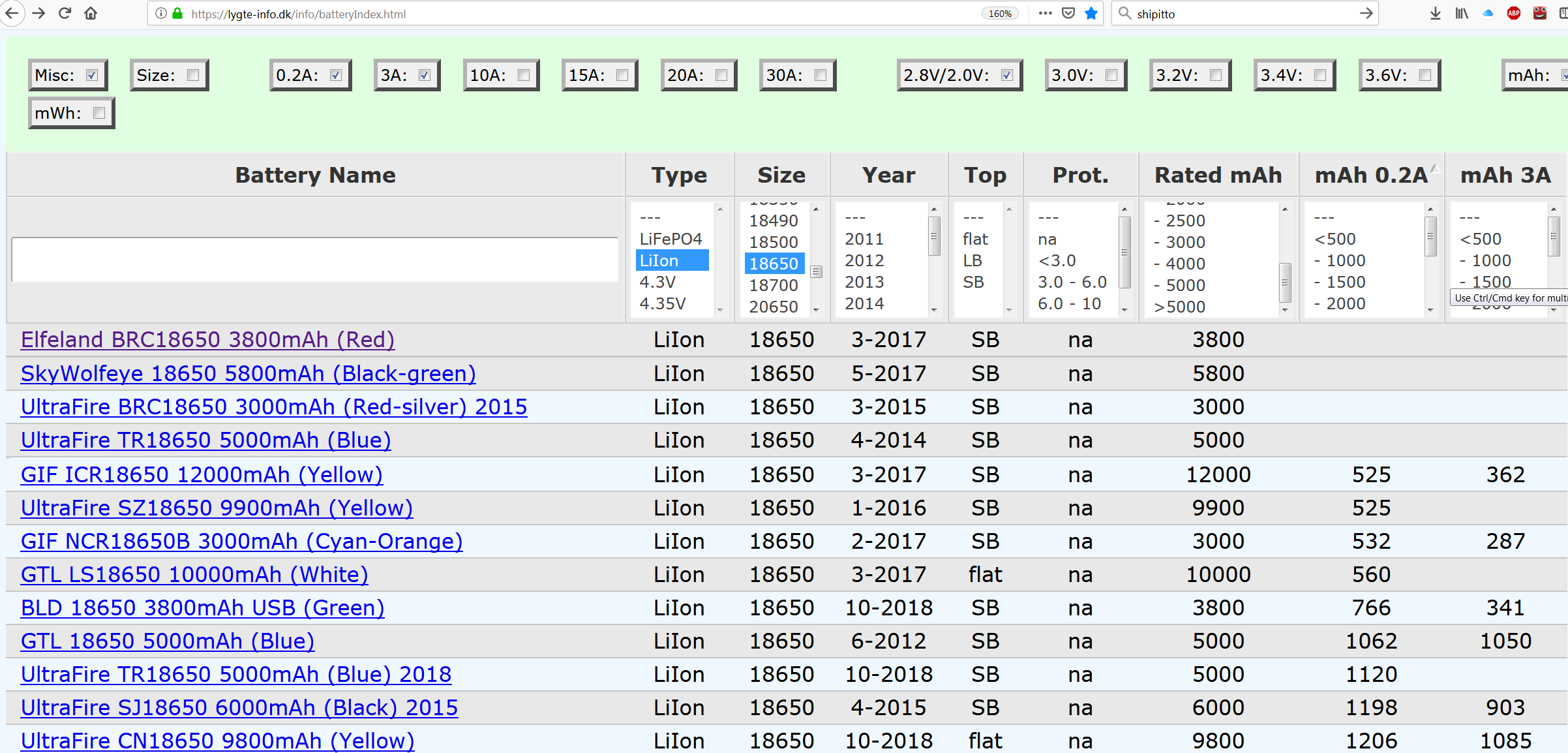Toggle the 3A checkbox

click(425, 75)
